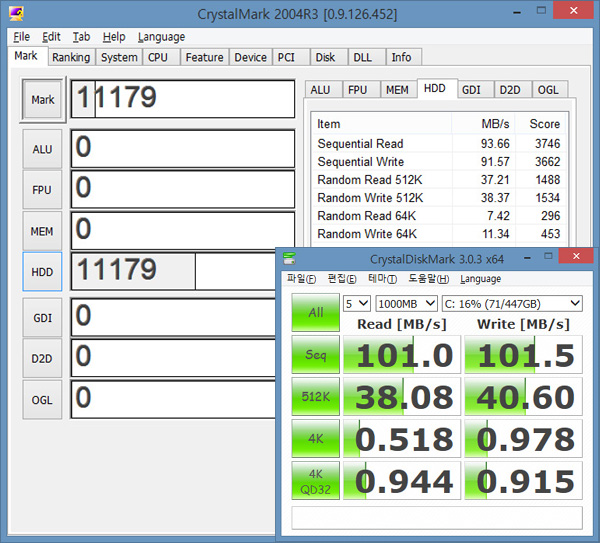The height and width of the screenshot is (543, 600).
Task: Select the Sequential Write row
Action: coord(439,161)
